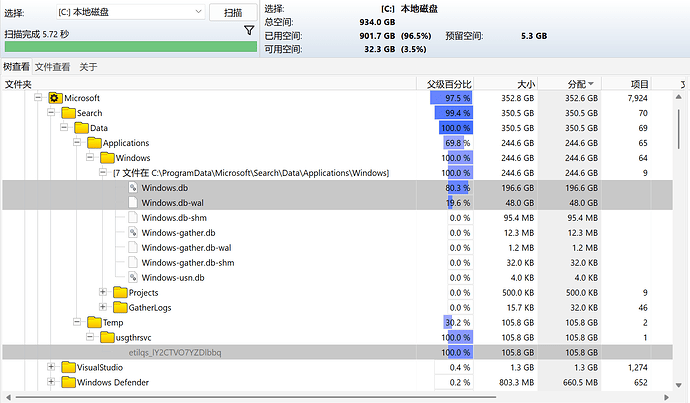Click the Applications folder icon
The width and height of the screenshot is (690, 403).
(94, 143)
